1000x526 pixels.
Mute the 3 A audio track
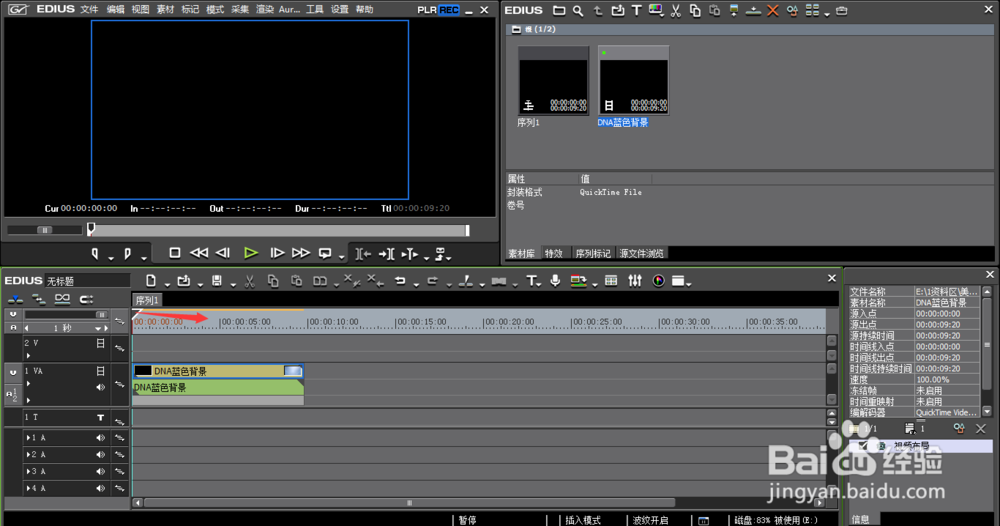coord(100,471)
